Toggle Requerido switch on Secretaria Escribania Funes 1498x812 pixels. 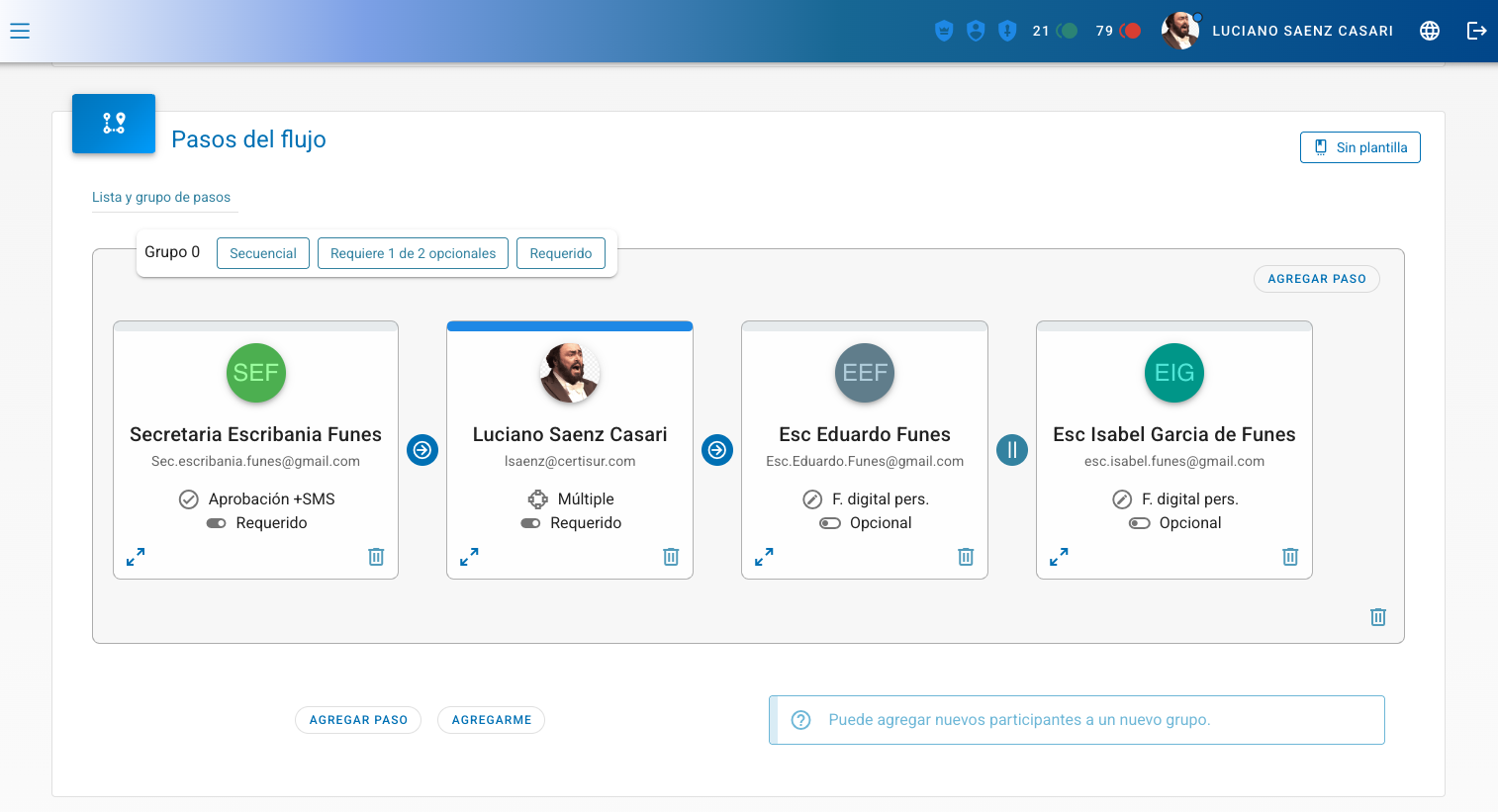pos(216,523)
